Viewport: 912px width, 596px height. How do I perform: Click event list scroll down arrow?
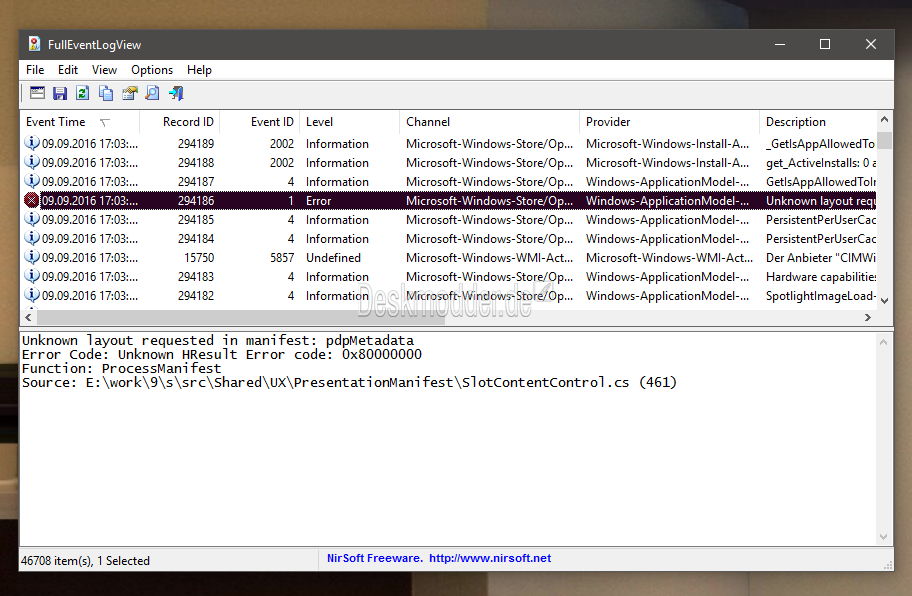pyautogui.click(x=884, y=301)
